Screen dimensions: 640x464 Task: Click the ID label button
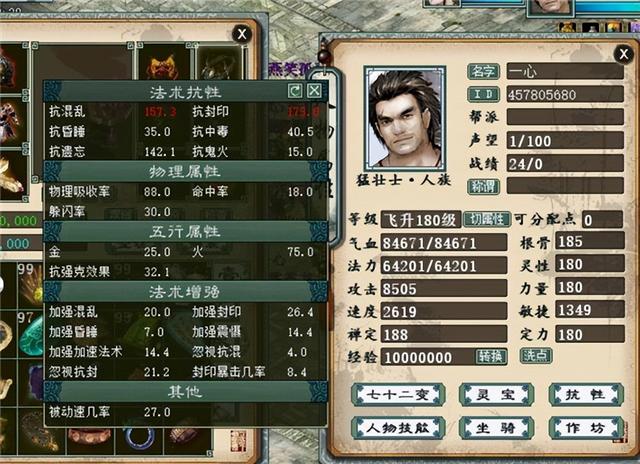484,94
